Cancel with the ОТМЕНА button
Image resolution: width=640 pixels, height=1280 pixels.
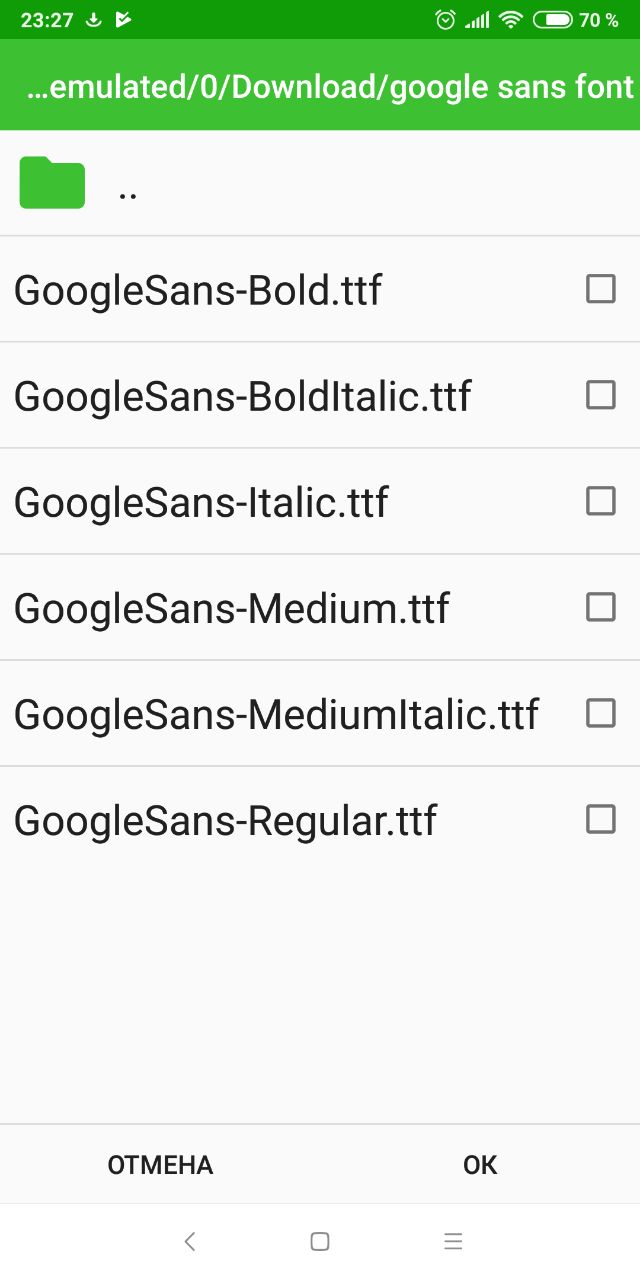click(x=160, y=1165)
